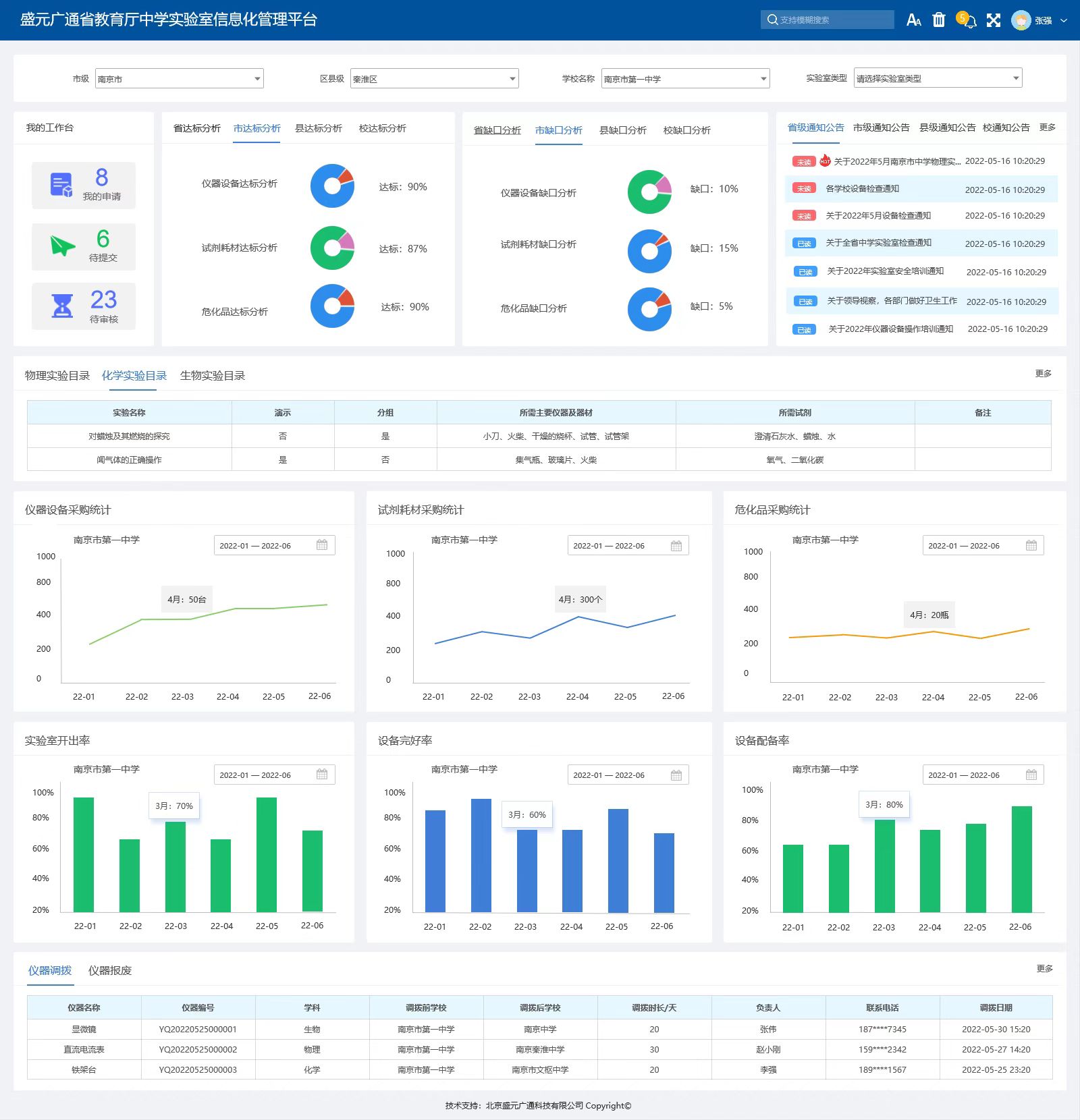Click the 22-02 blue bar in 设备完好率

point(481,856)
